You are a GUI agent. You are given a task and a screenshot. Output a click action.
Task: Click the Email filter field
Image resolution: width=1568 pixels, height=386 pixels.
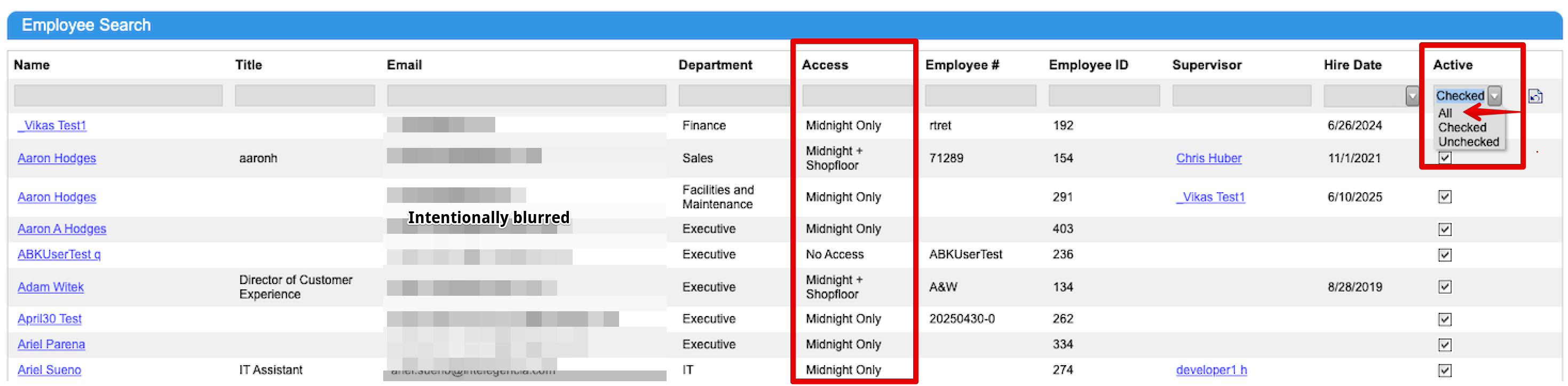[x=527, y=96]
